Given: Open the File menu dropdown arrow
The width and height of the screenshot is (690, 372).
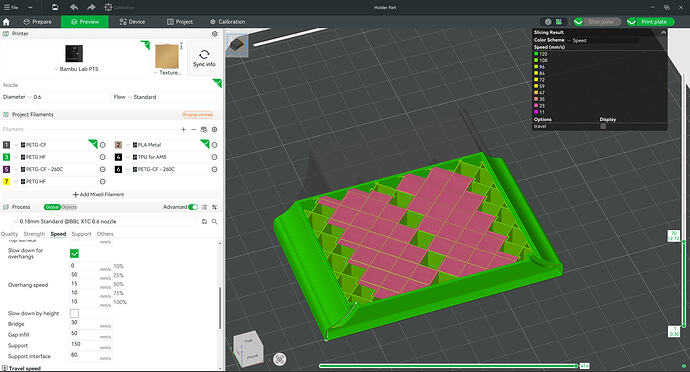Looking at the screenshot, I should point(30,7).
